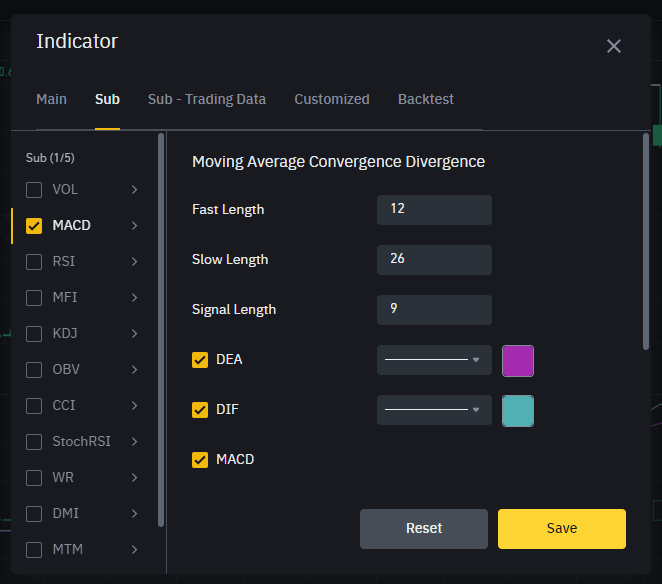Open OBV settings chevron
Image resolution: width=662 pixels, height=584 pixels.
coord(134,369)
